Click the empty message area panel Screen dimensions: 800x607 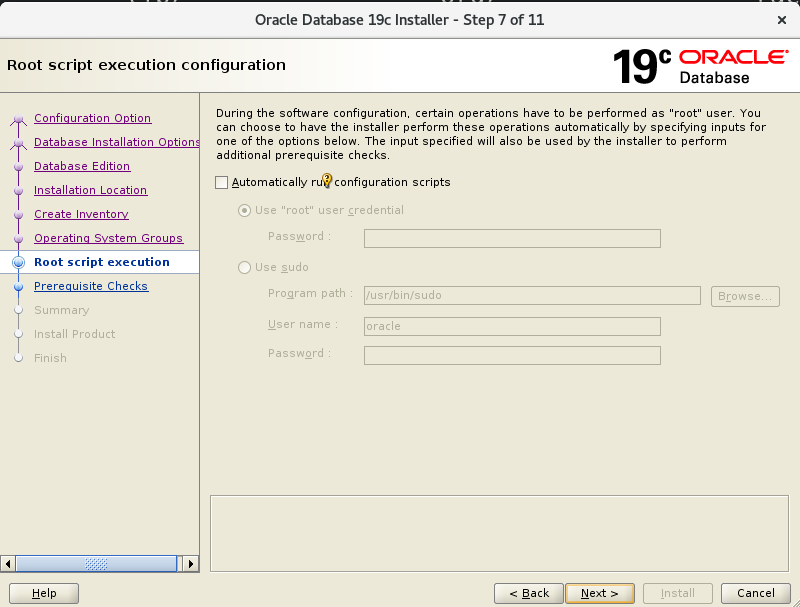[x=499, y=534]
